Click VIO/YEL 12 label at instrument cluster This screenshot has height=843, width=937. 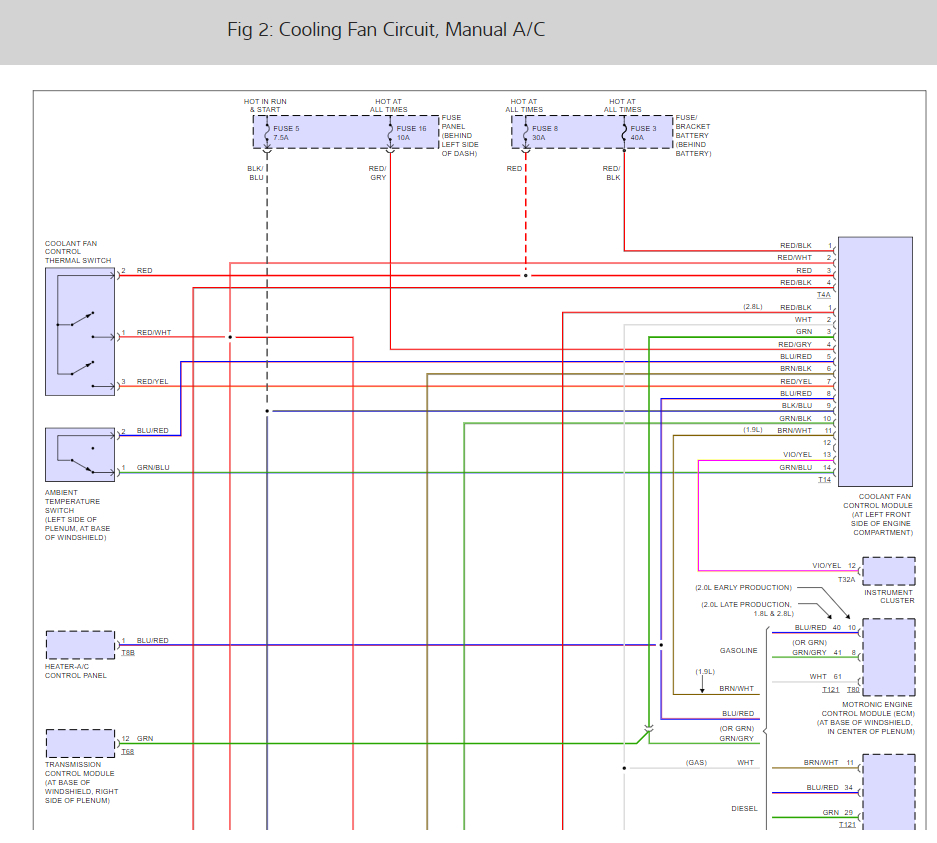[834, 566]
